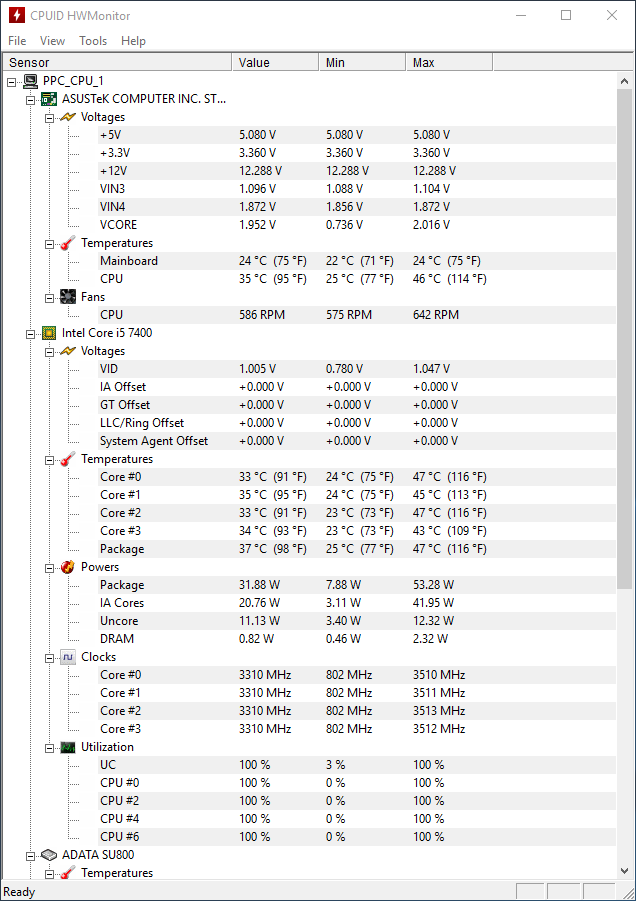Select the PPC_CPU_1 computer icon
Image resolution: width=636 pixels, height=901 pixels.
point(30,81)
